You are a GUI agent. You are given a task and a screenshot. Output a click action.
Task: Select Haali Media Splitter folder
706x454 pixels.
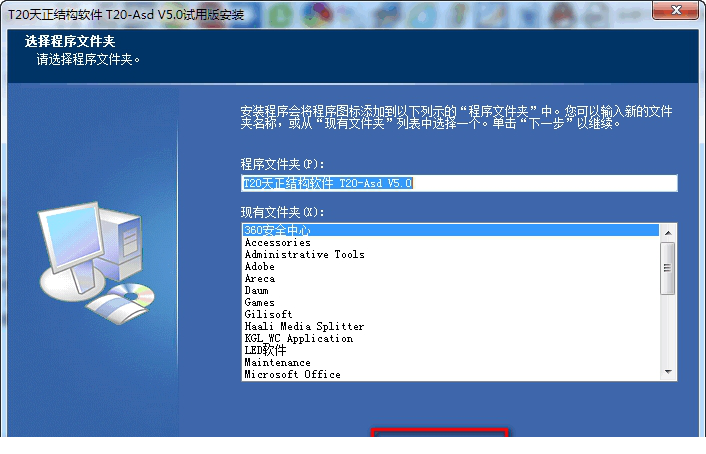click(451, 326)
